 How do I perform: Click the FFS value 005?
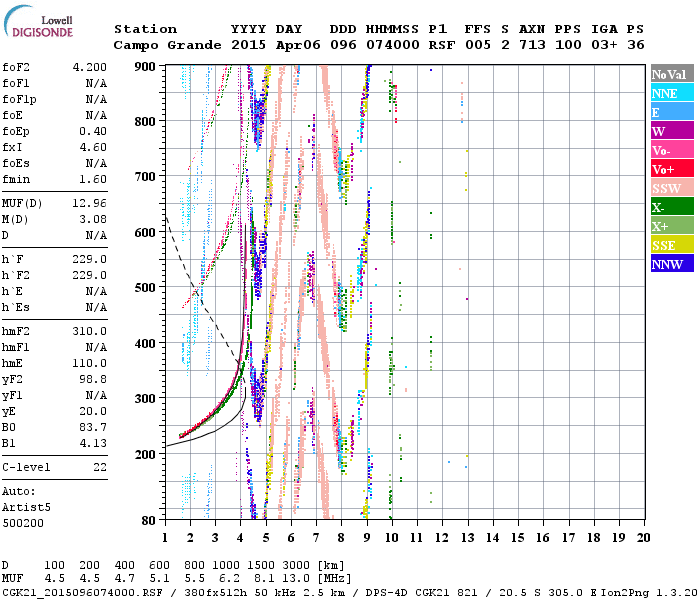[478, 45]
